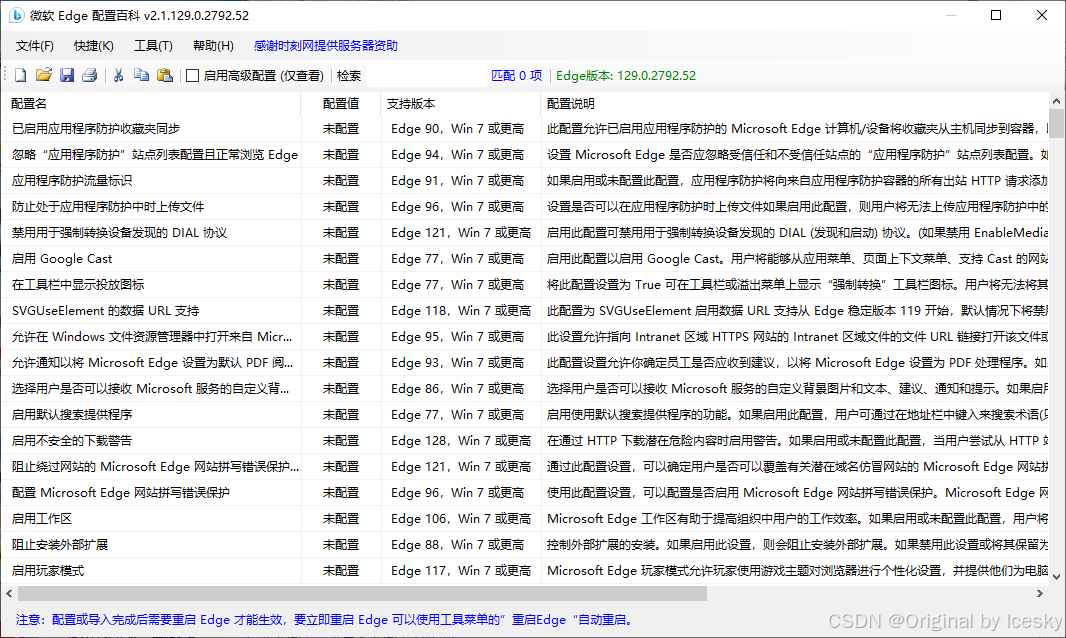Click the vertical scrollbar thumb
The width and height of the screenshot is (1066, 638).
(x=1056, y=124)
